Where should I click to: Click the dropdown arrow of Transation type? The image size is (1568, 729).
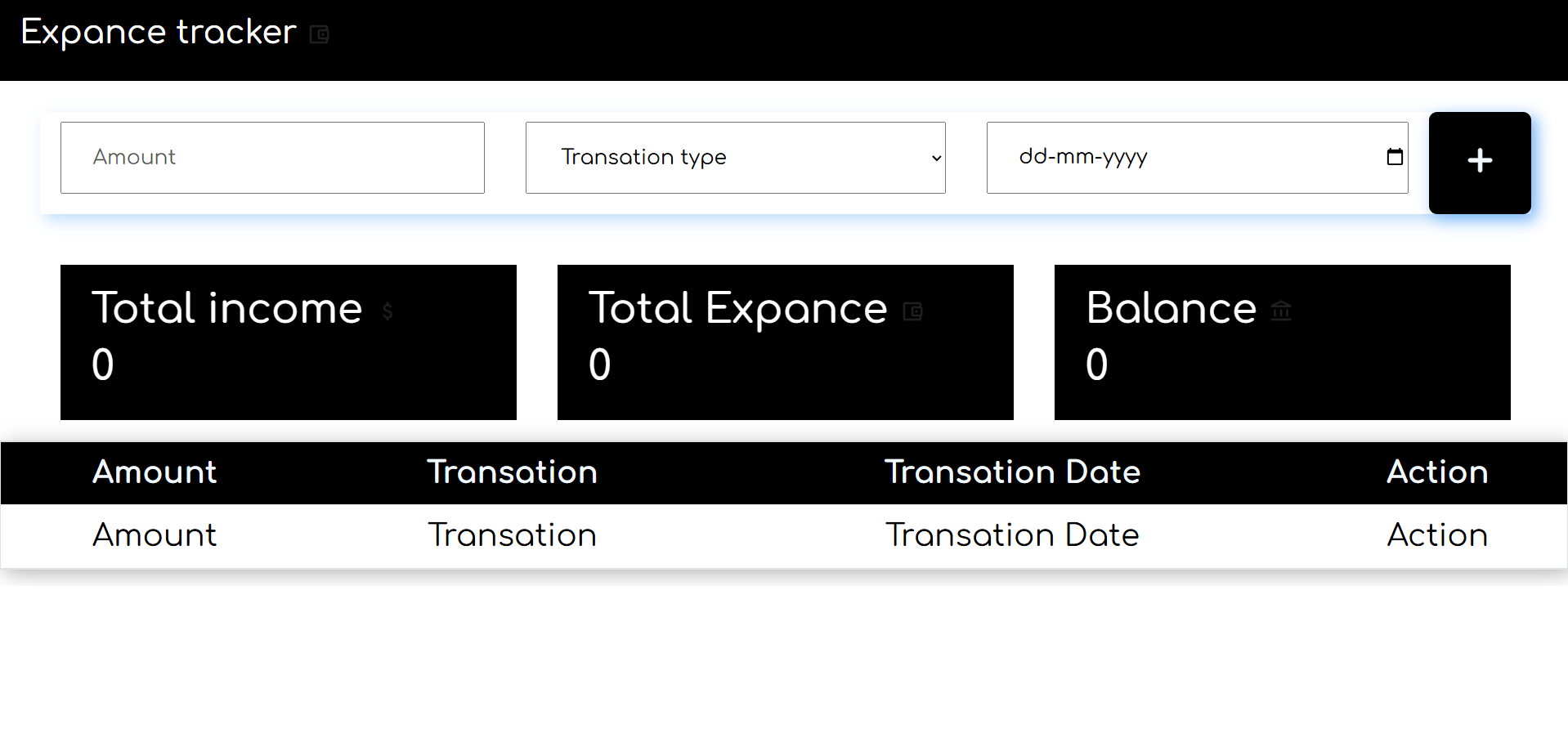(936, 159)
